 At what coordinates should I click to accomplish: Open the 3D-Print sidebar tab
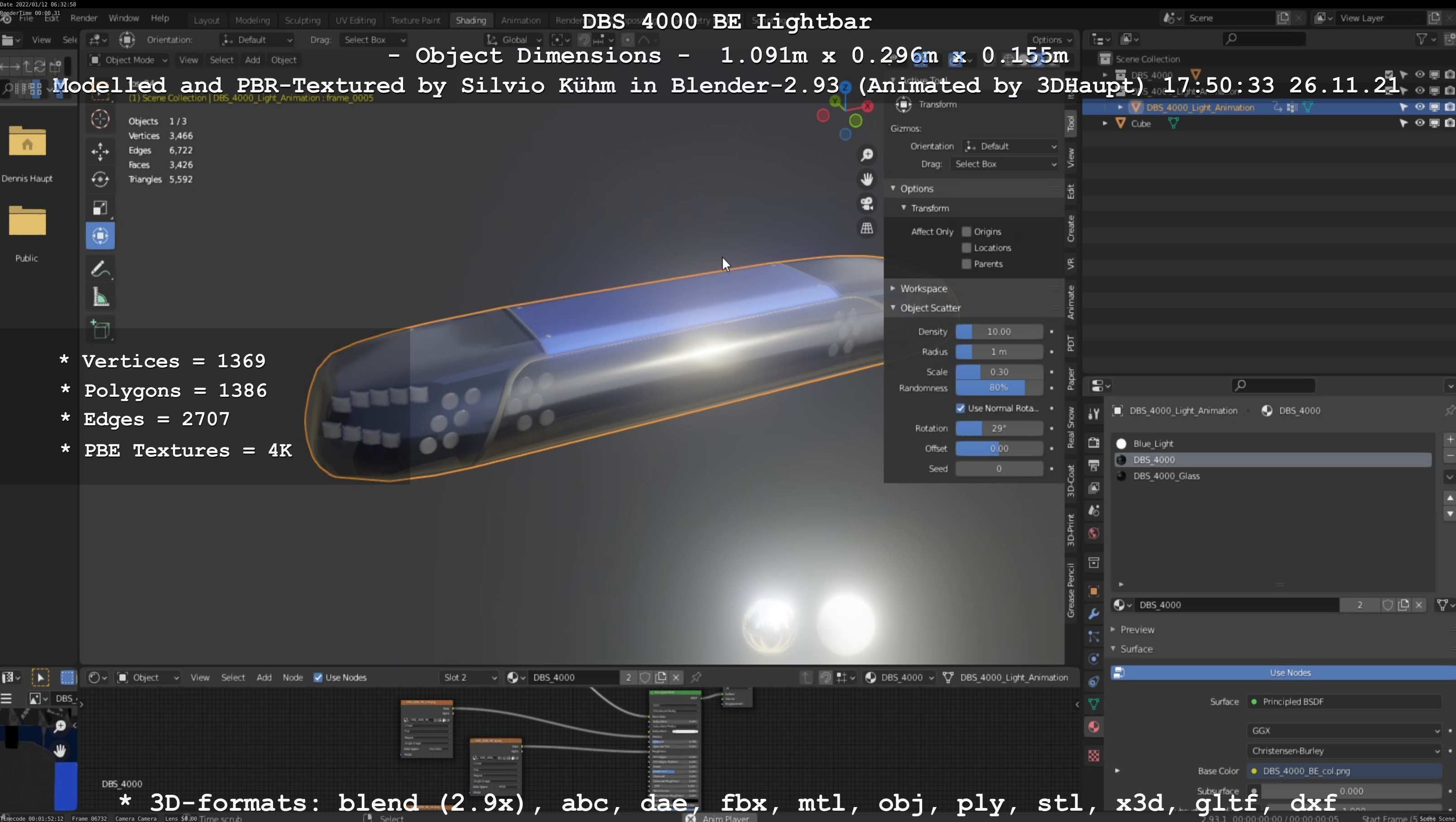point(1071,530)
